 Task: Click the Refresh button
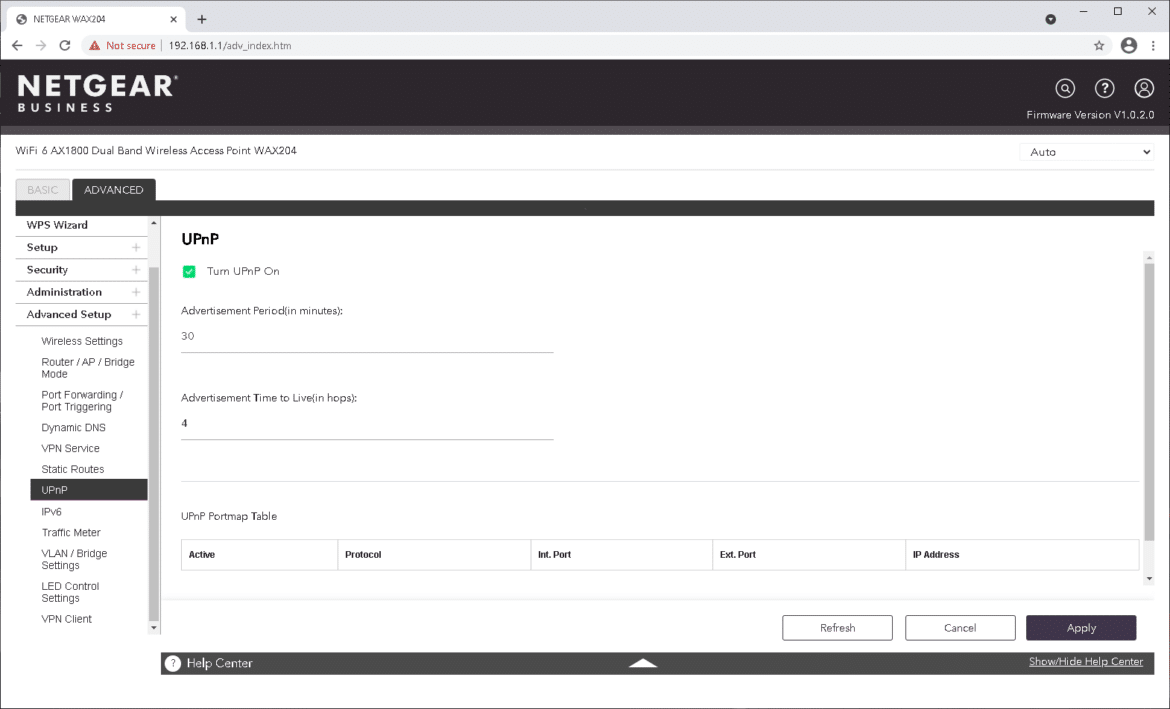point(837,628)
